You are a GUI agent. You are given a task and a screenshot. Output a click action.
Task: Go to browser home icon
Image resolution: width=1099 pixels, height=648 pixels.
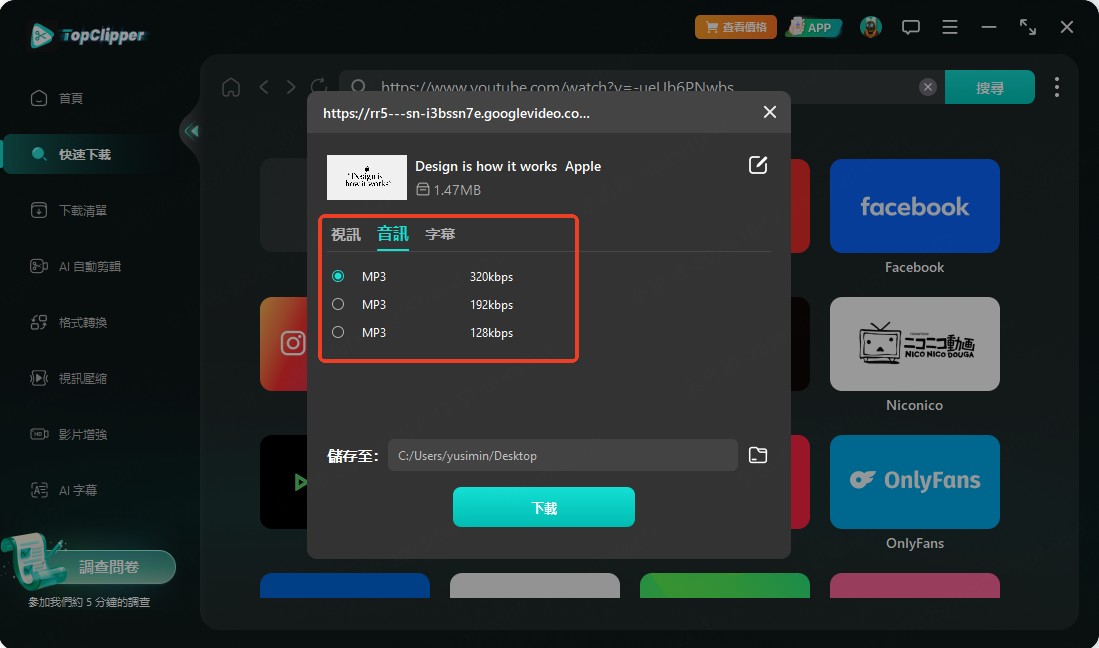[x=231, y=87]
